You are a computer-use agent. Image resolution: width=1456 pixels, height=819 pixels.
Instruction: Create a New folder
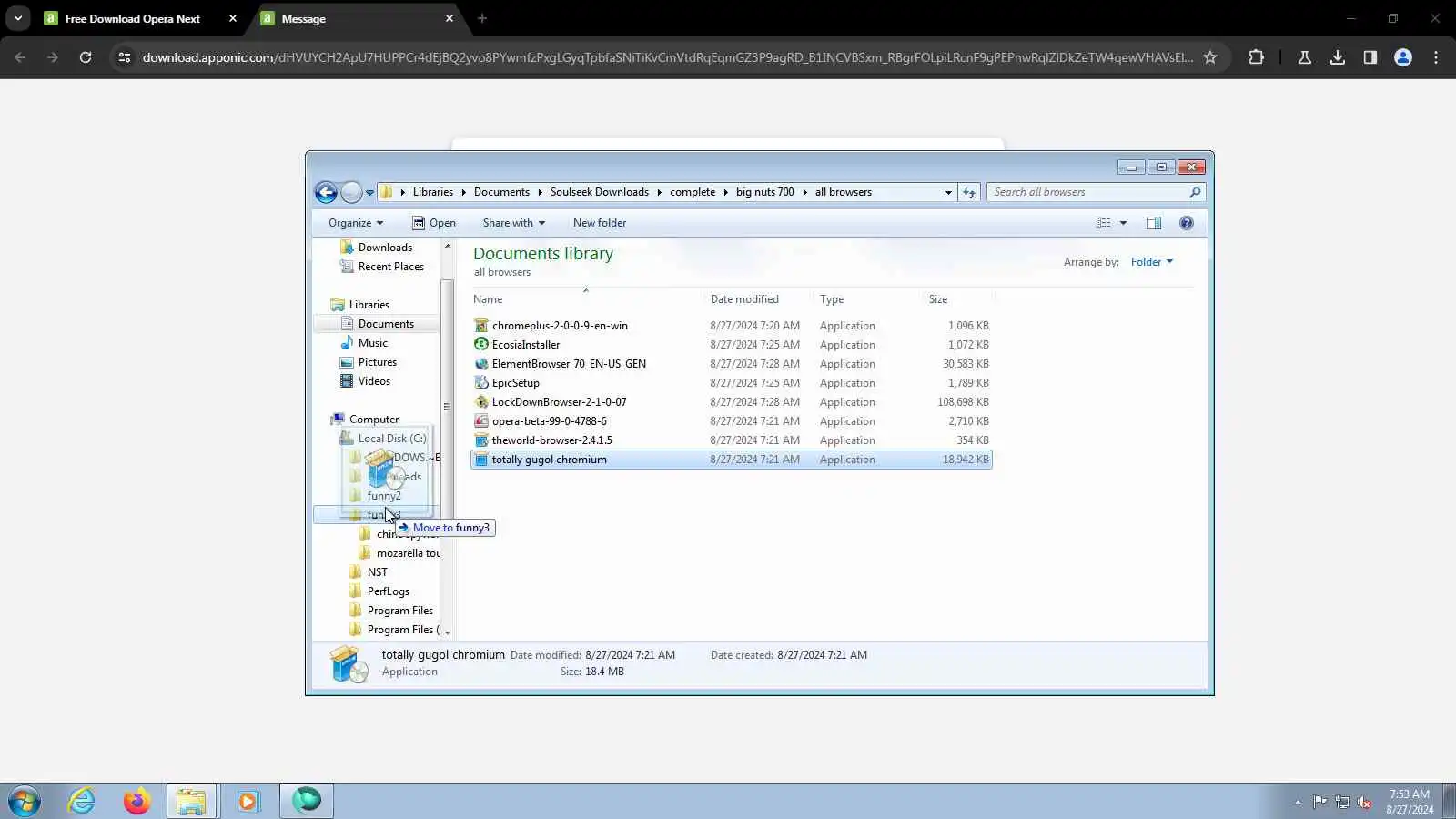[x=600, y=223]
